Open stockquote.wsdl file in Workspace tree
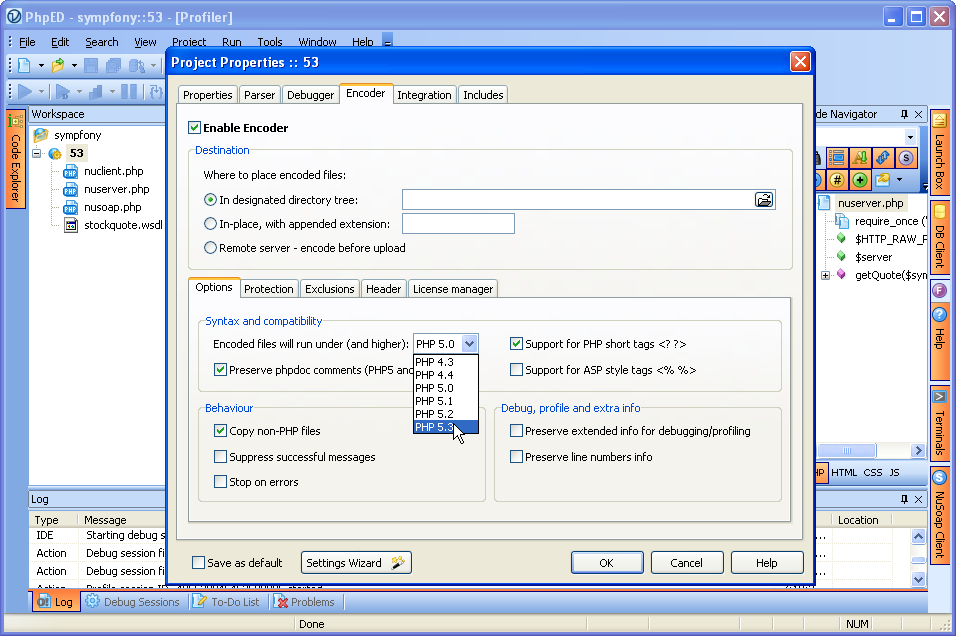The image size is (956, 636). [122, 225]
